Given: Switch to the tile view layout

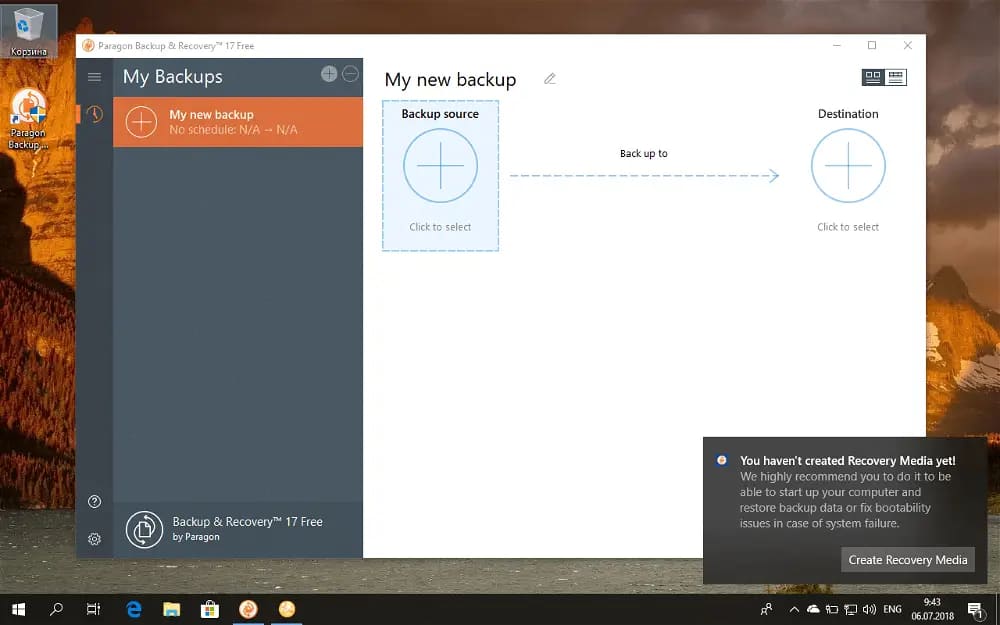Looking at the screenshot, I should 873,77.
